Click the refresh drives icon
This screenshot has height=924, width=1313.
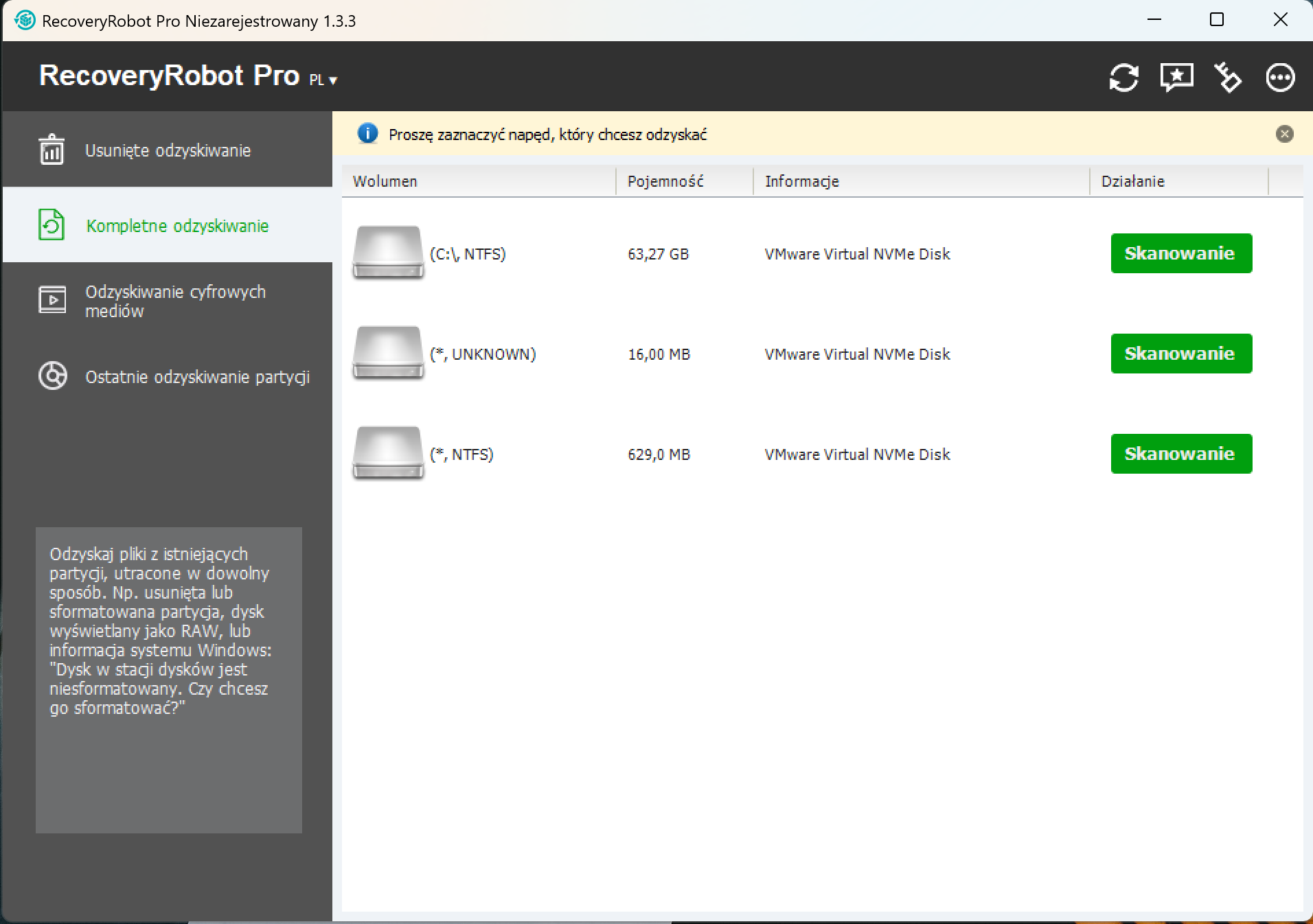1124,77
